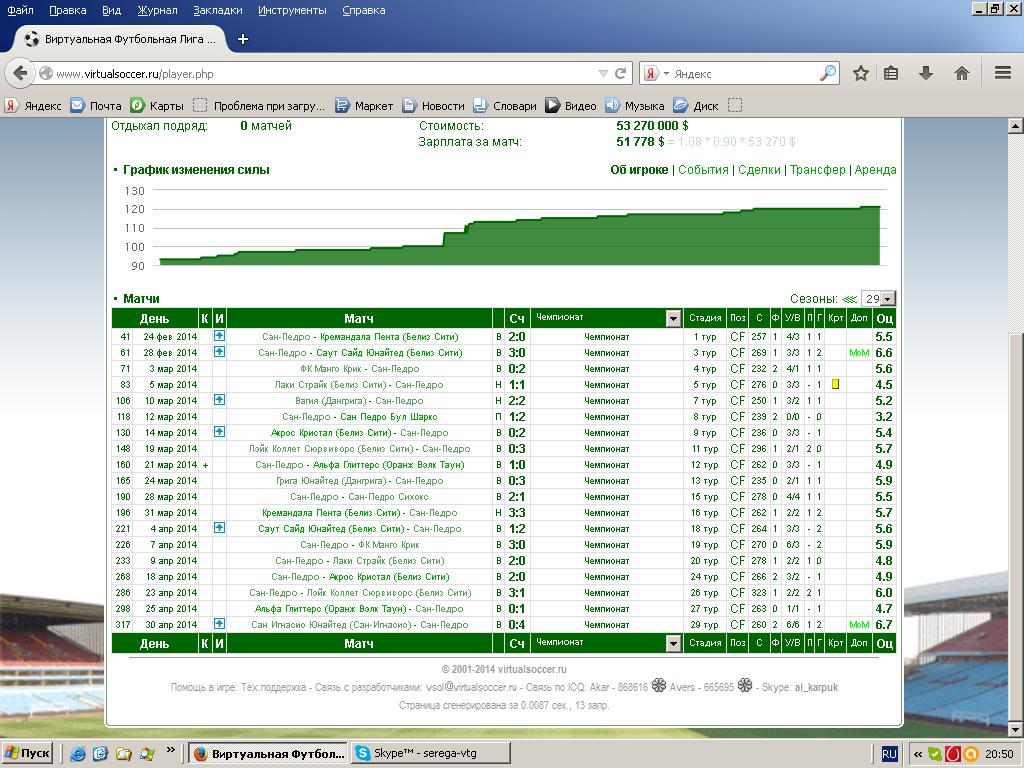Open Карты bookmark
The height and width of the screenshot is (768, 1024).
click(157, 106)
